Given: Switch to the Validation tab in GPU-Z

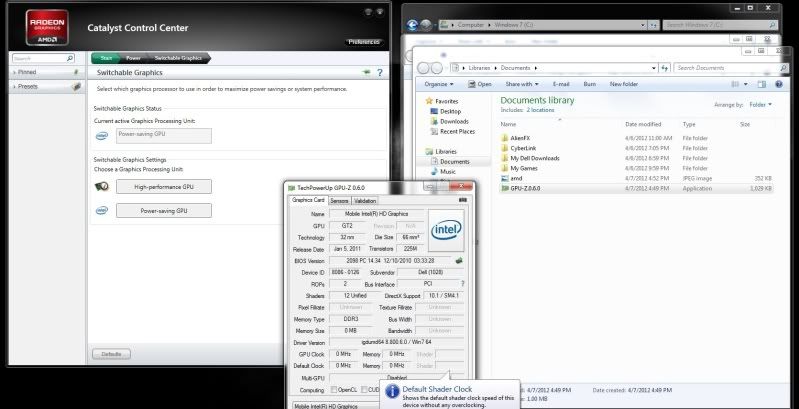Looking at the screenshot, I should [365, 201].
